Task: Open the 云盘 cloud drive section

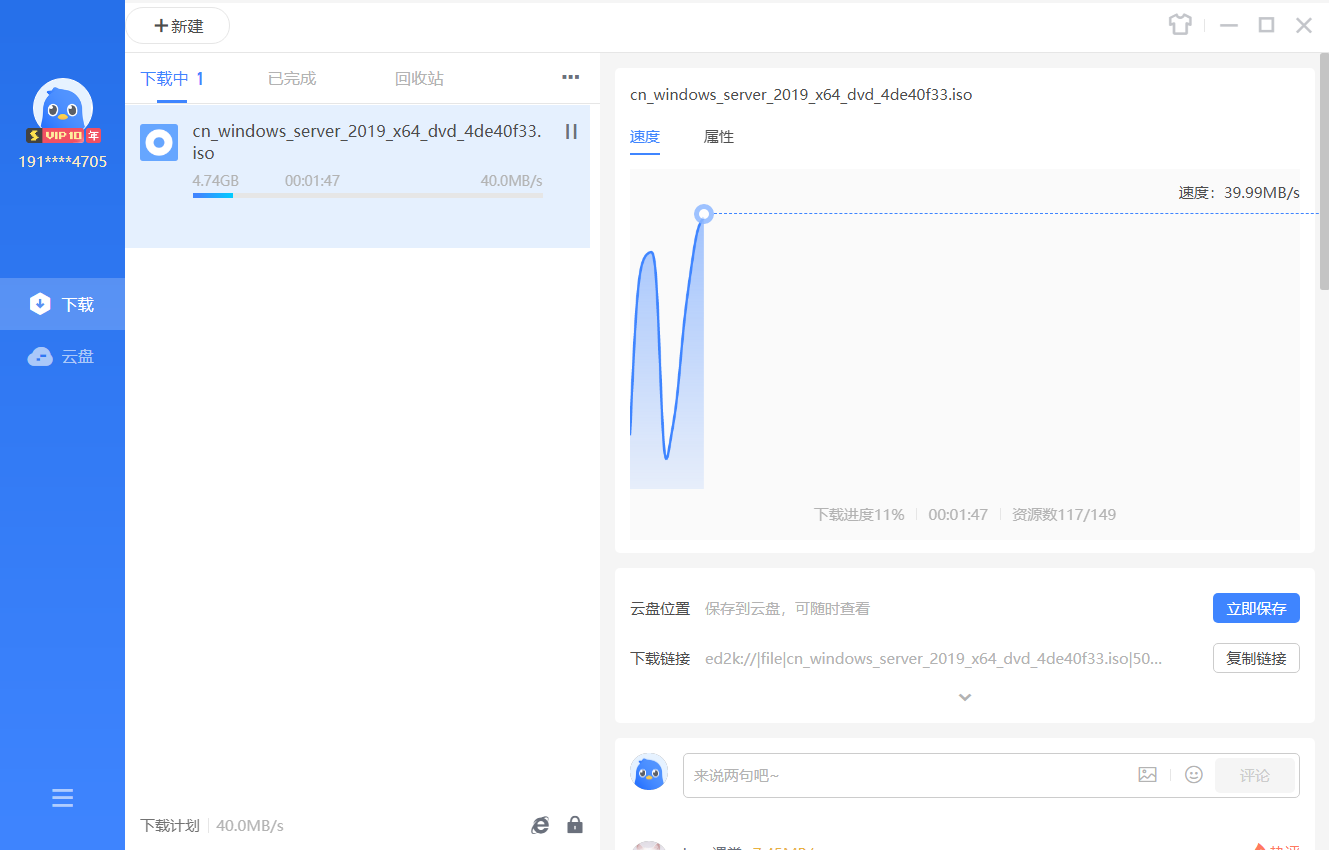Action: point(62,356)
